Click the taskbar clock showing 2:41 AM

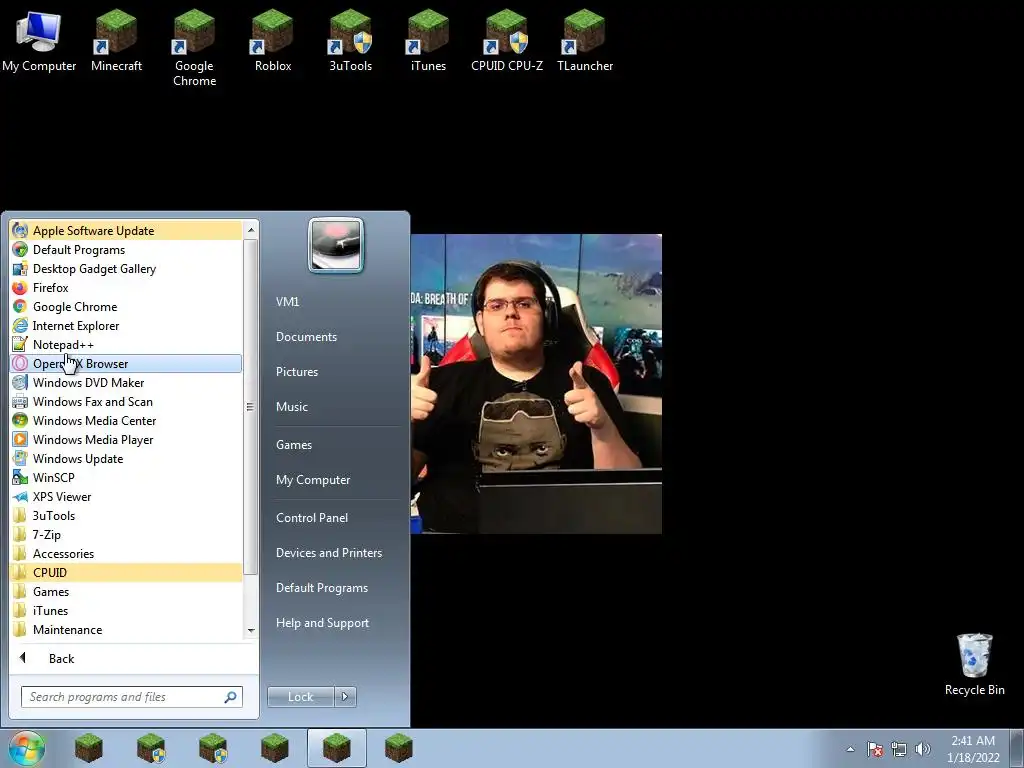click(x=973, y=749)
